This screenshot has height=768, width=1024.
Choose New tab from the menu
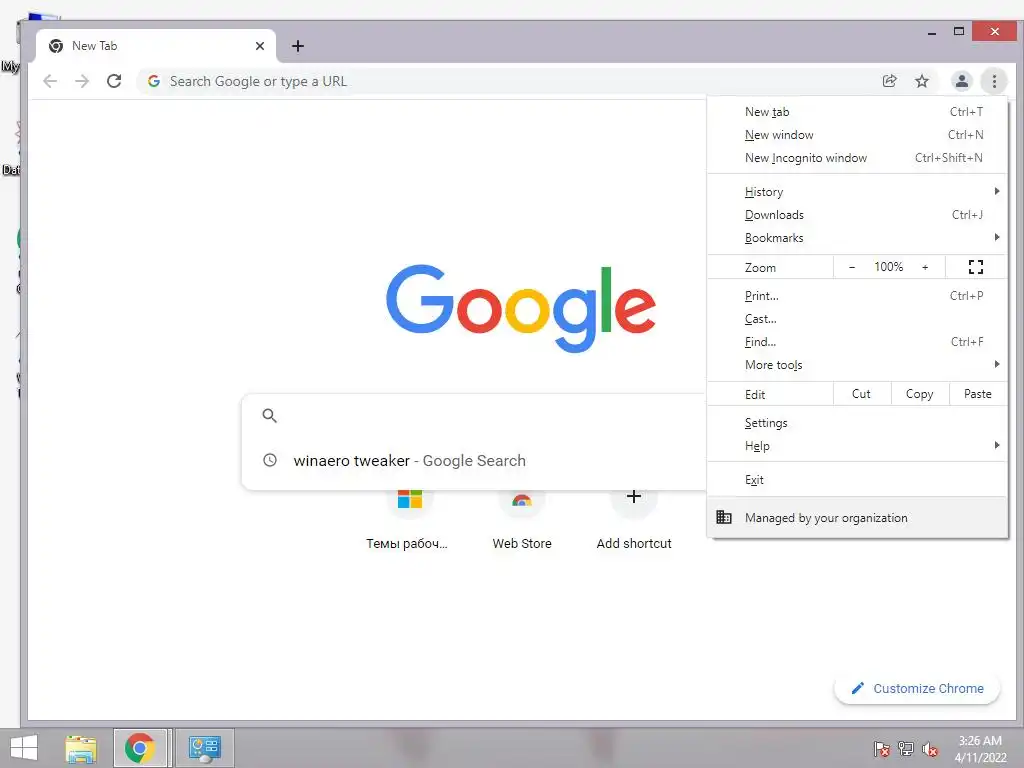(857, 112)
